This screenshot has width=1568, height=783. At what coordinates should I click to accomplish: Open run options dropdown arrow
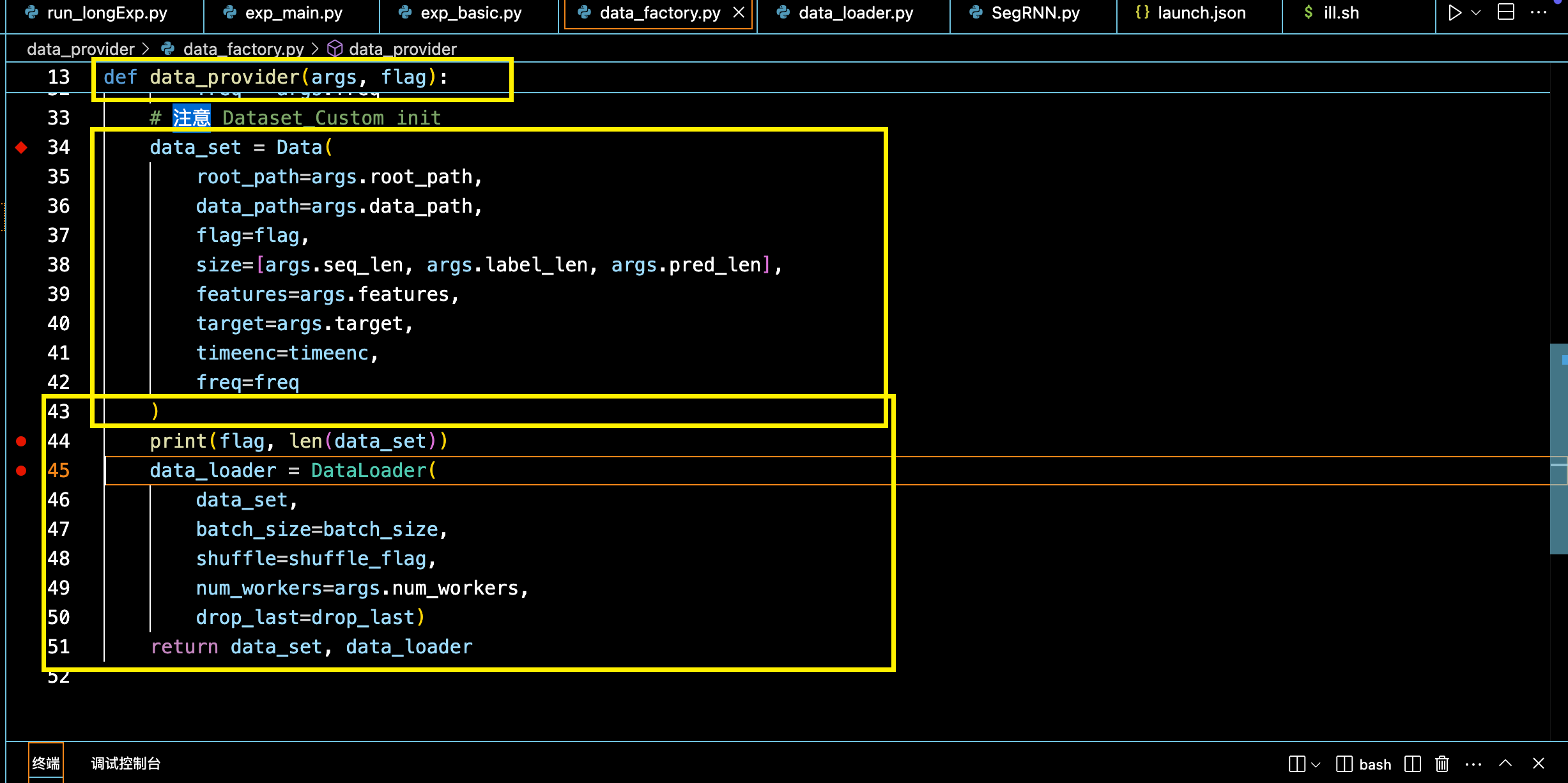tap(1476, 13)
